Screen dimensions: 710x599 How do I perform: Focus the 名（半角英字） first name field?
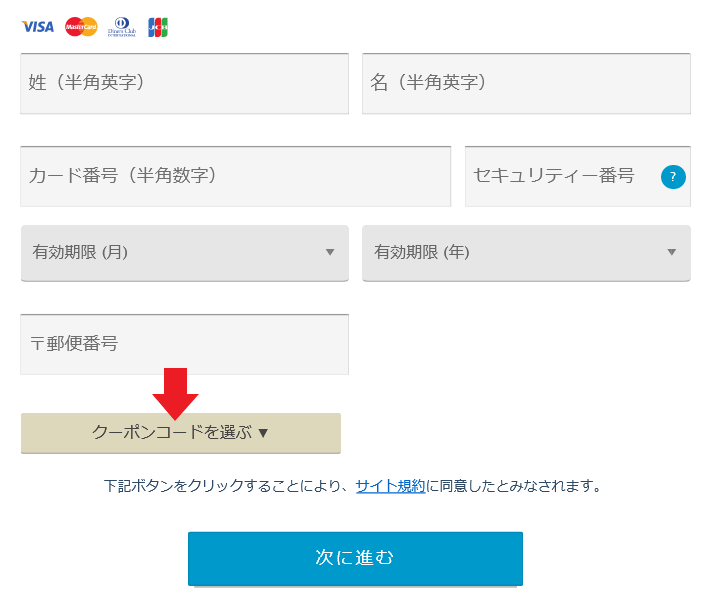[x=526, y=83]
